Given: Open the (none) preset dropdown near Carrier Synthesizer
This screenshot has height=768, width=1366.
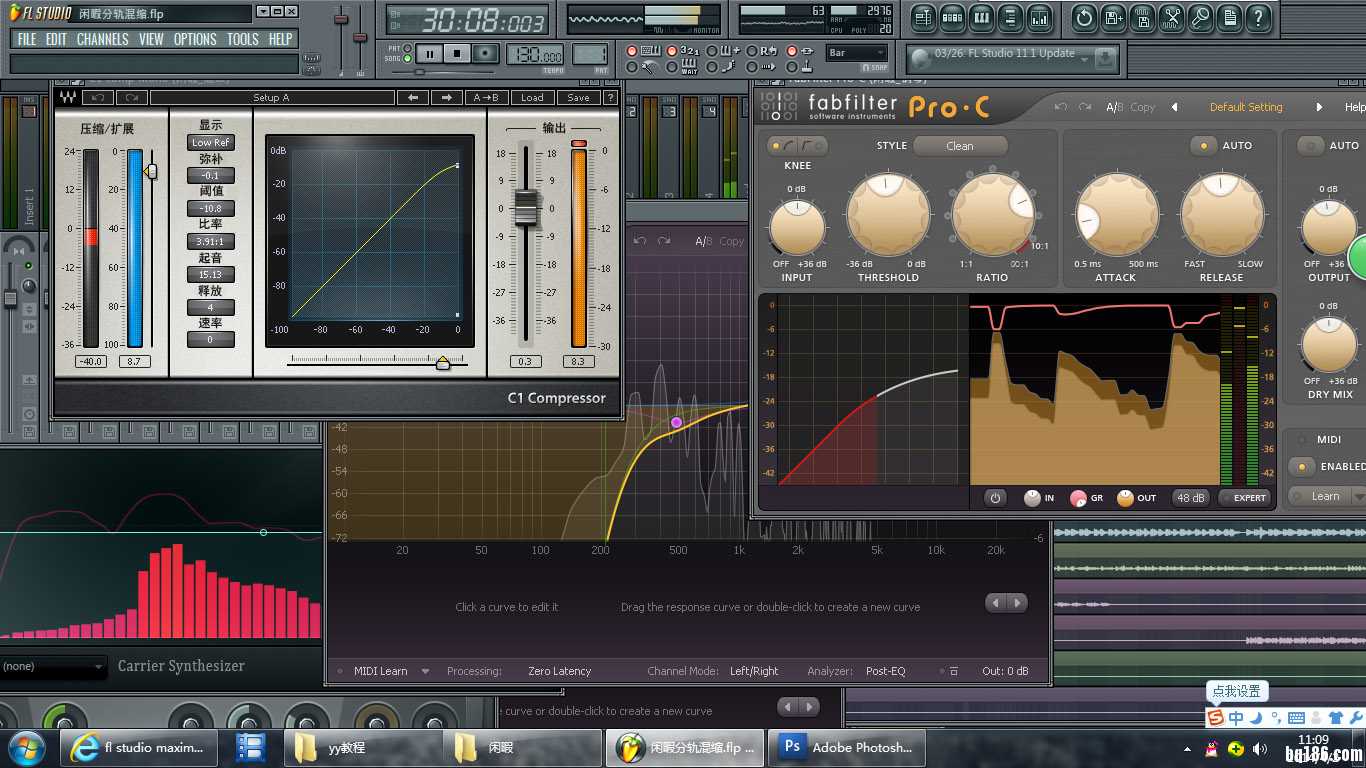Looking at the screenshot, I should [53, 666].
